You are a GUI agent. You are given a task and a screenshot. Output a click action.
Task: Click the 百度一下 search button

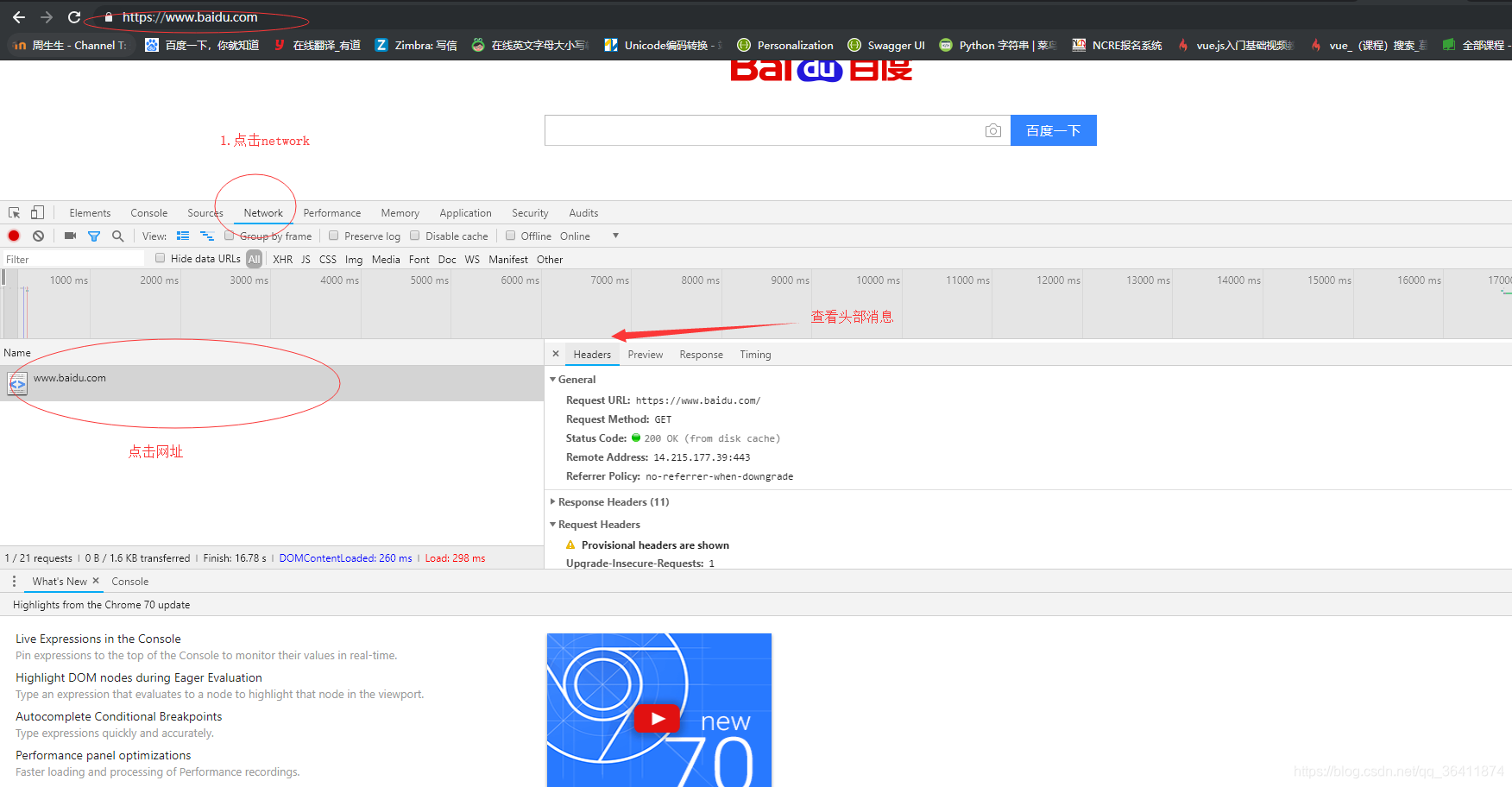tap(1054, 130)
